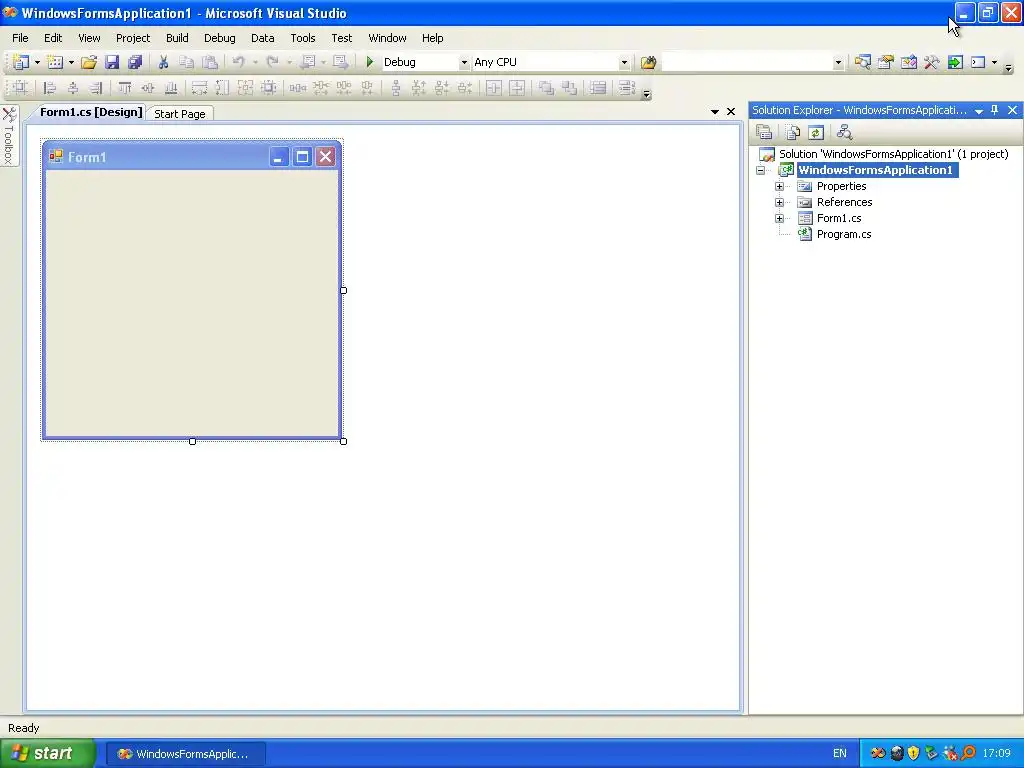Click Bring to Front layout icon
The width and height of the screenshot is (1024, 768).
pyautogui.click(x=546, y=88)
